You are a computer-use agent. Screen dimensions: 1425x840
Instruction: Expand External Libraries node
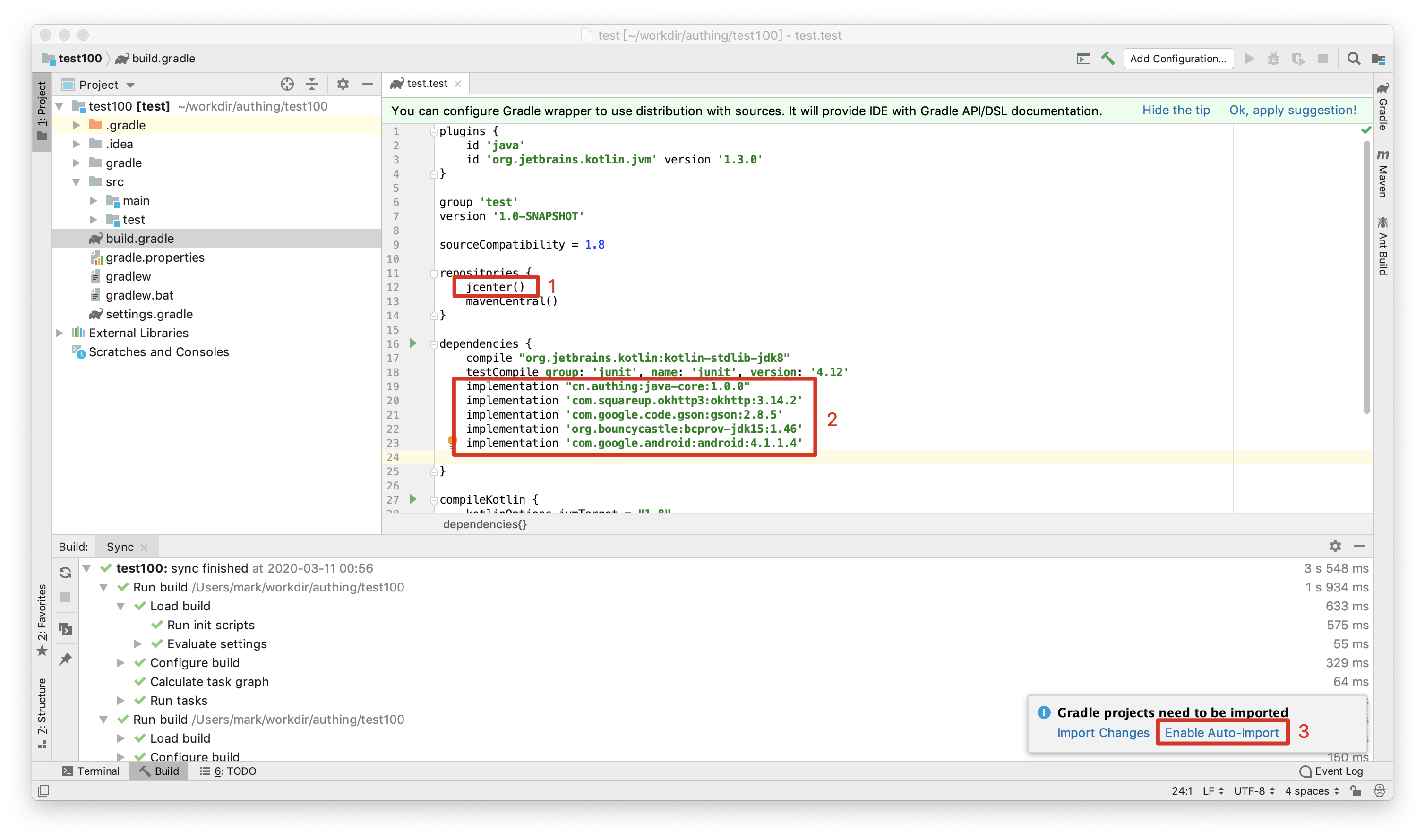coord(60,333)
